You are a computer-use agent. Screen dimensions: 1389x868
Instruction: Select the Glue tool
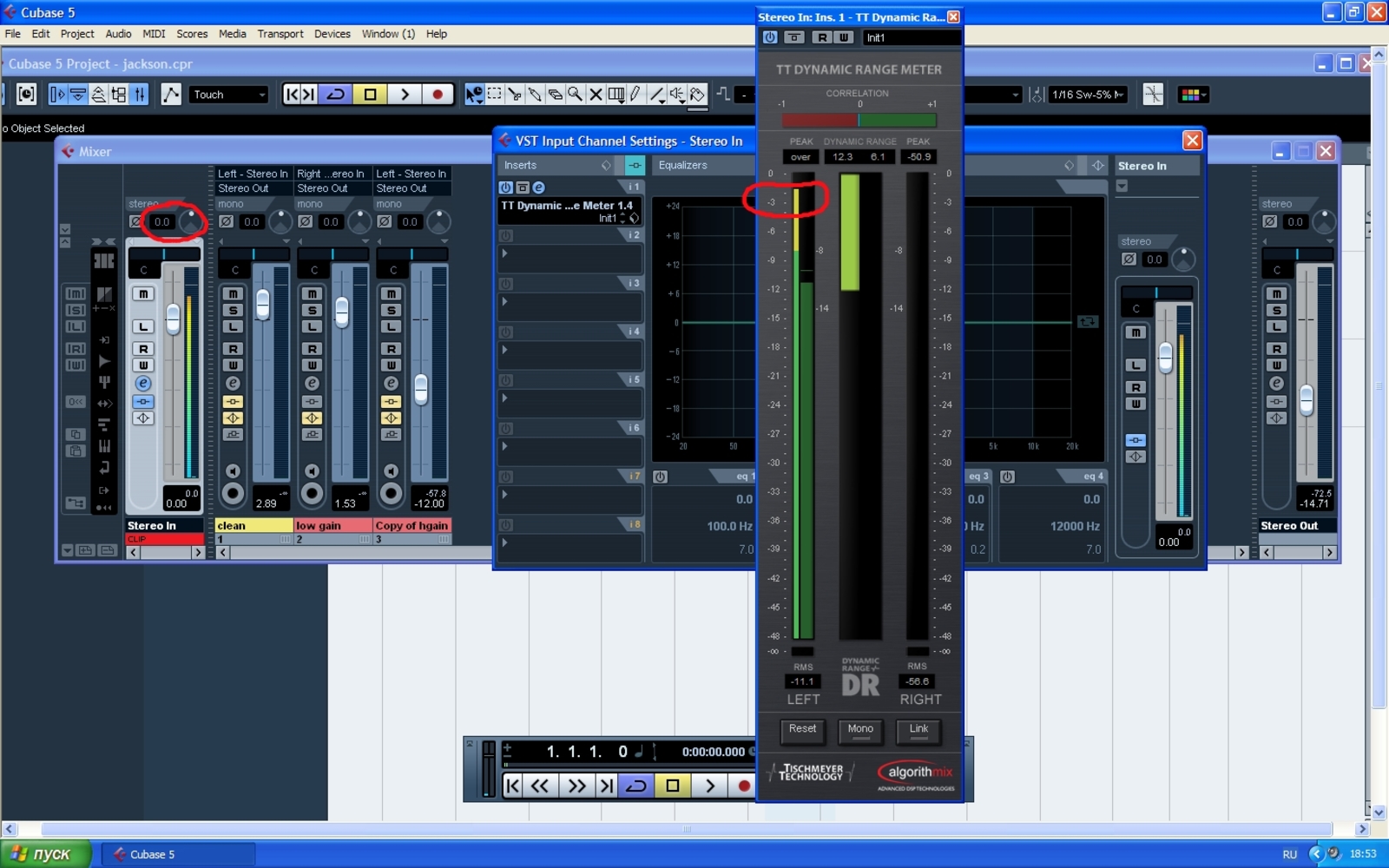535,95
